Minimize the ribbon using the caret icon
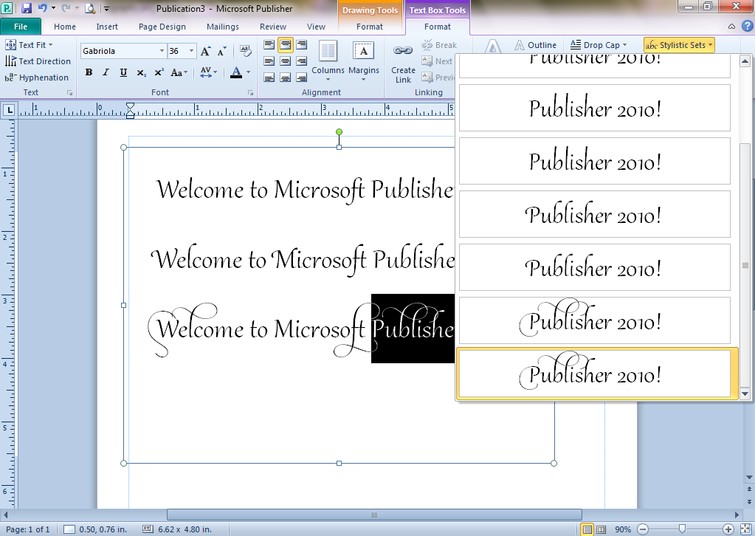Image resolution: width=755 pixels, height=536 pixels. point(731,26)
